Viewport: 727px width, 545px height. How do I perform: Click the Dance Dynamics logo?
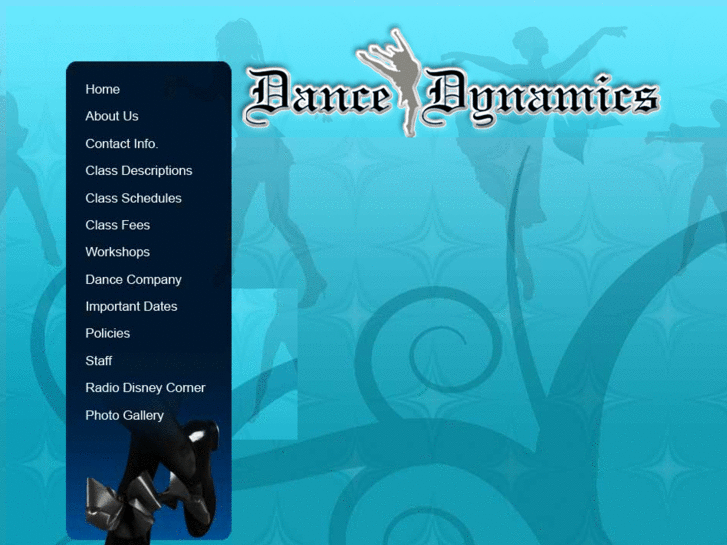point(451,83)
